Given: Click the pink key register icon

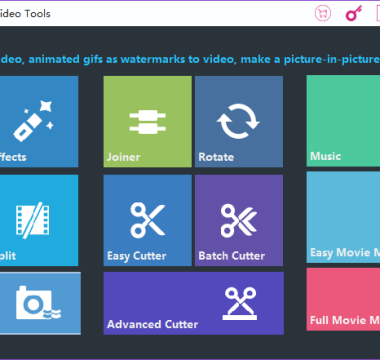Looking at the screenshot, I should tap(354, 14).
